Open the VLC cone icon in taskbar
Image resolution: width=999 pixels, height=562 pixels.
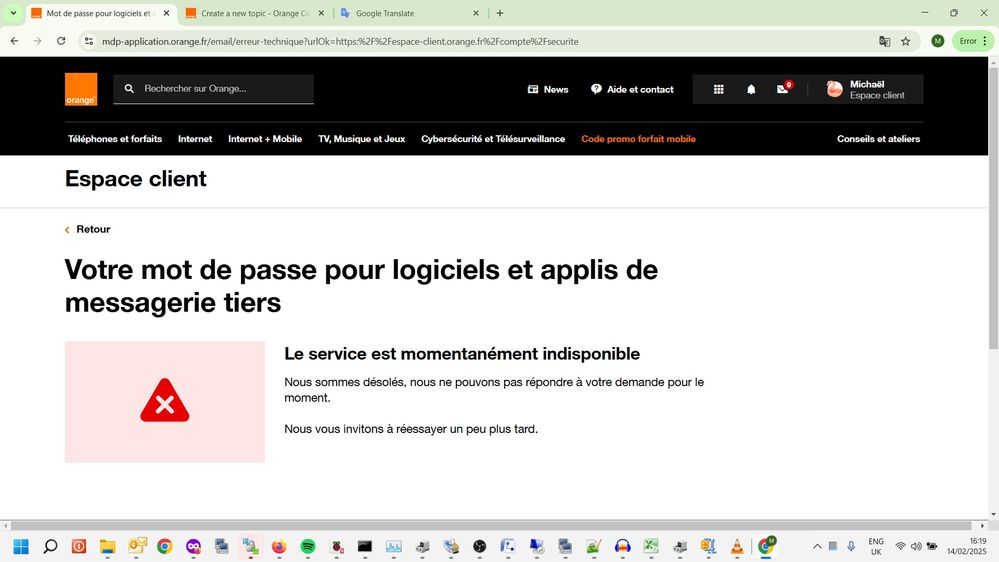point(737,547)
